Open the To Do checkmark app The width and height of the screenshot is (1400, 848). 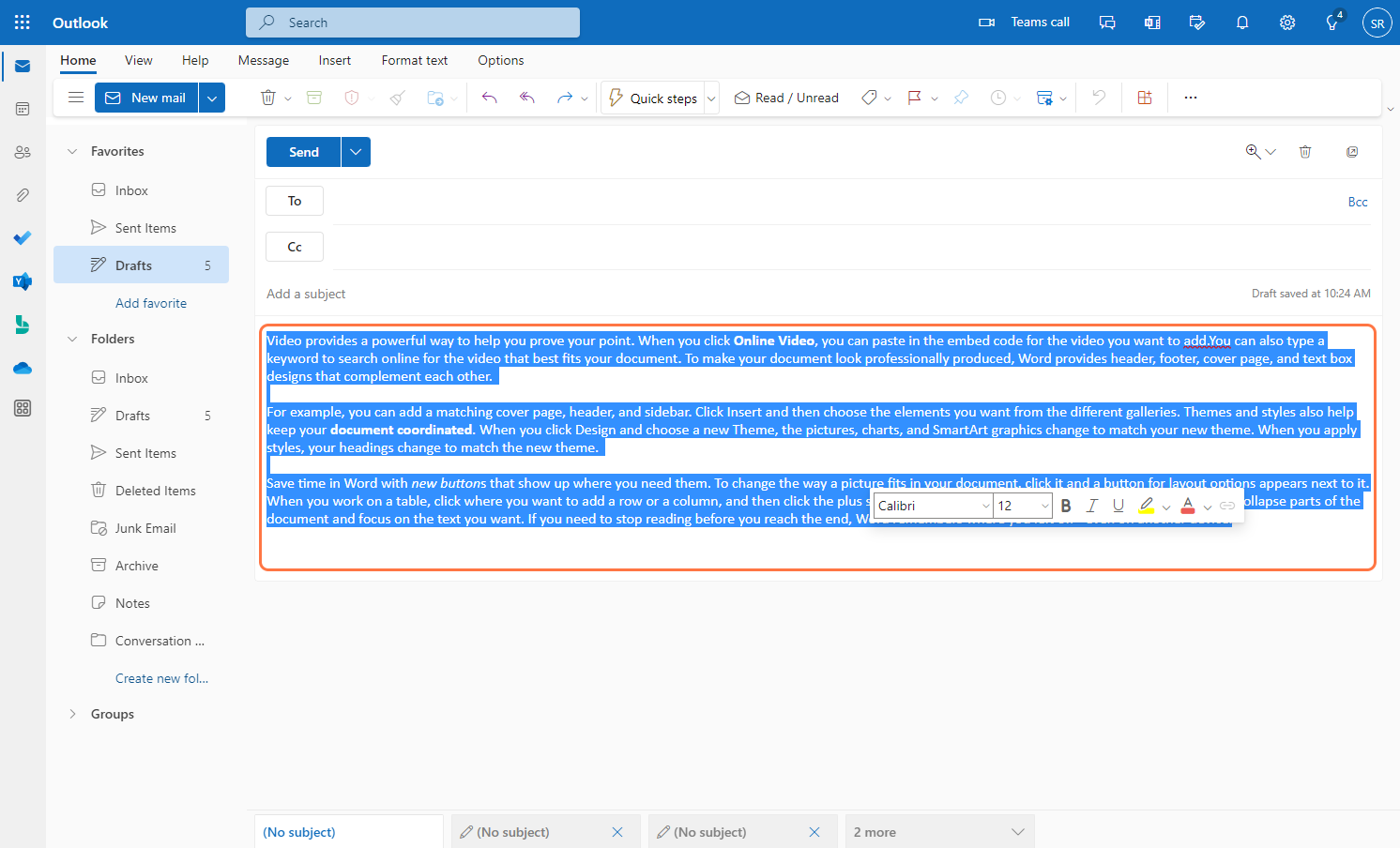click(x=23, y=238)
